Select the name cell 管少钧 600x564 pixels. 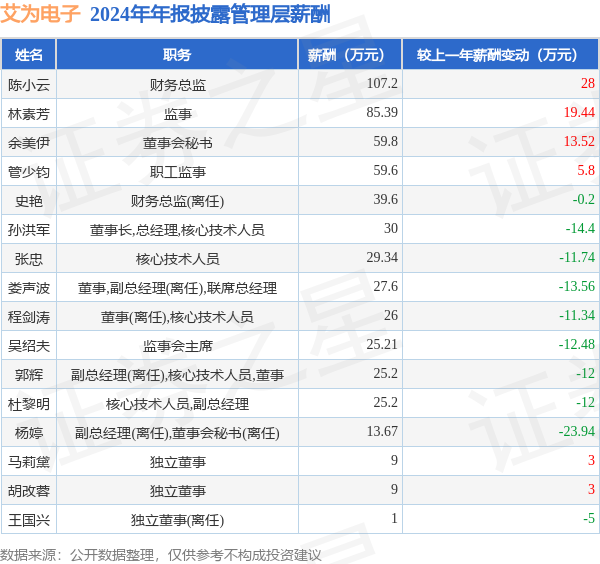coord(29,172)
